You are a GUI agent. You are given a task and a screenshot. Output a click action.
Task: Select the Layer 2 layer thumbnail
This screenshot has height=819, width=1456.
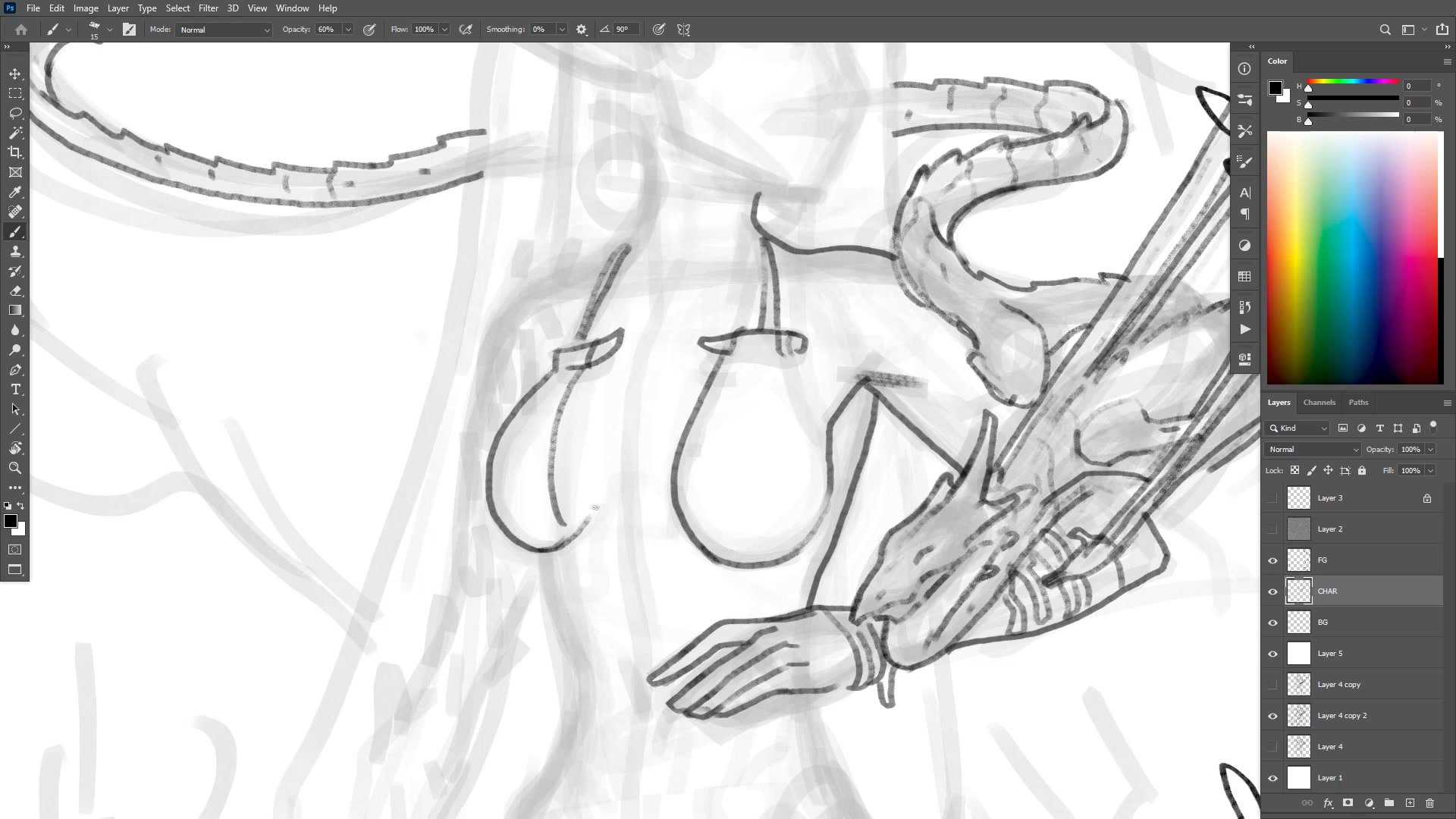point(1299,529)
